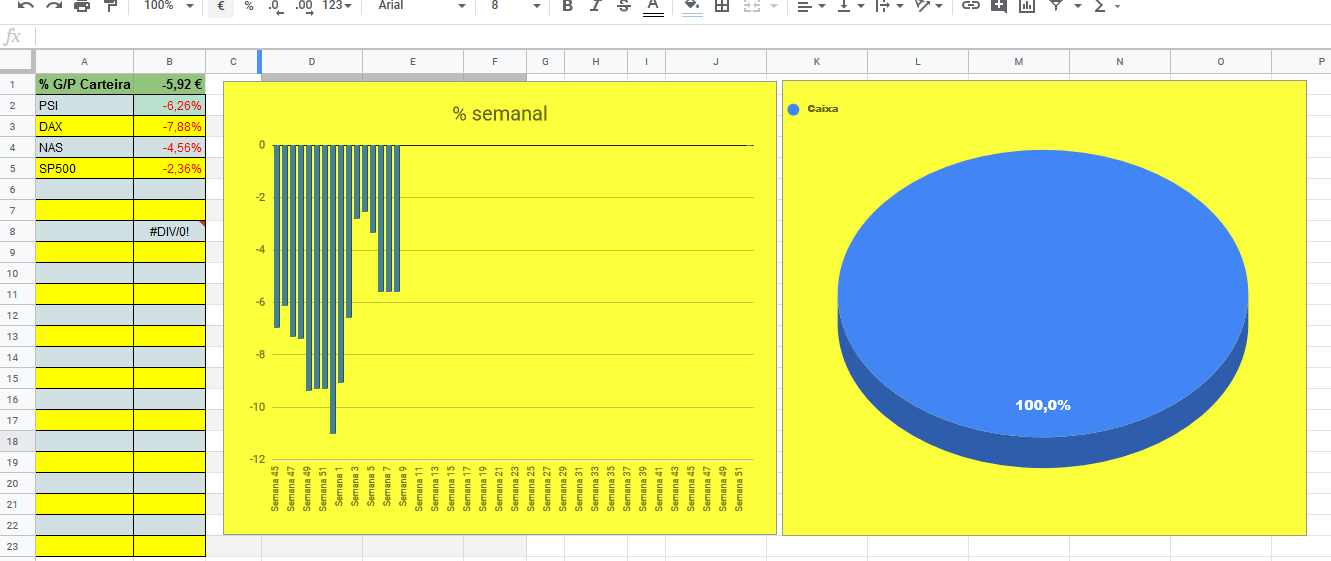This screenshot has width=1331, height=561.
Task: Select the NAS cell
Action: click(x=84, y=147)
